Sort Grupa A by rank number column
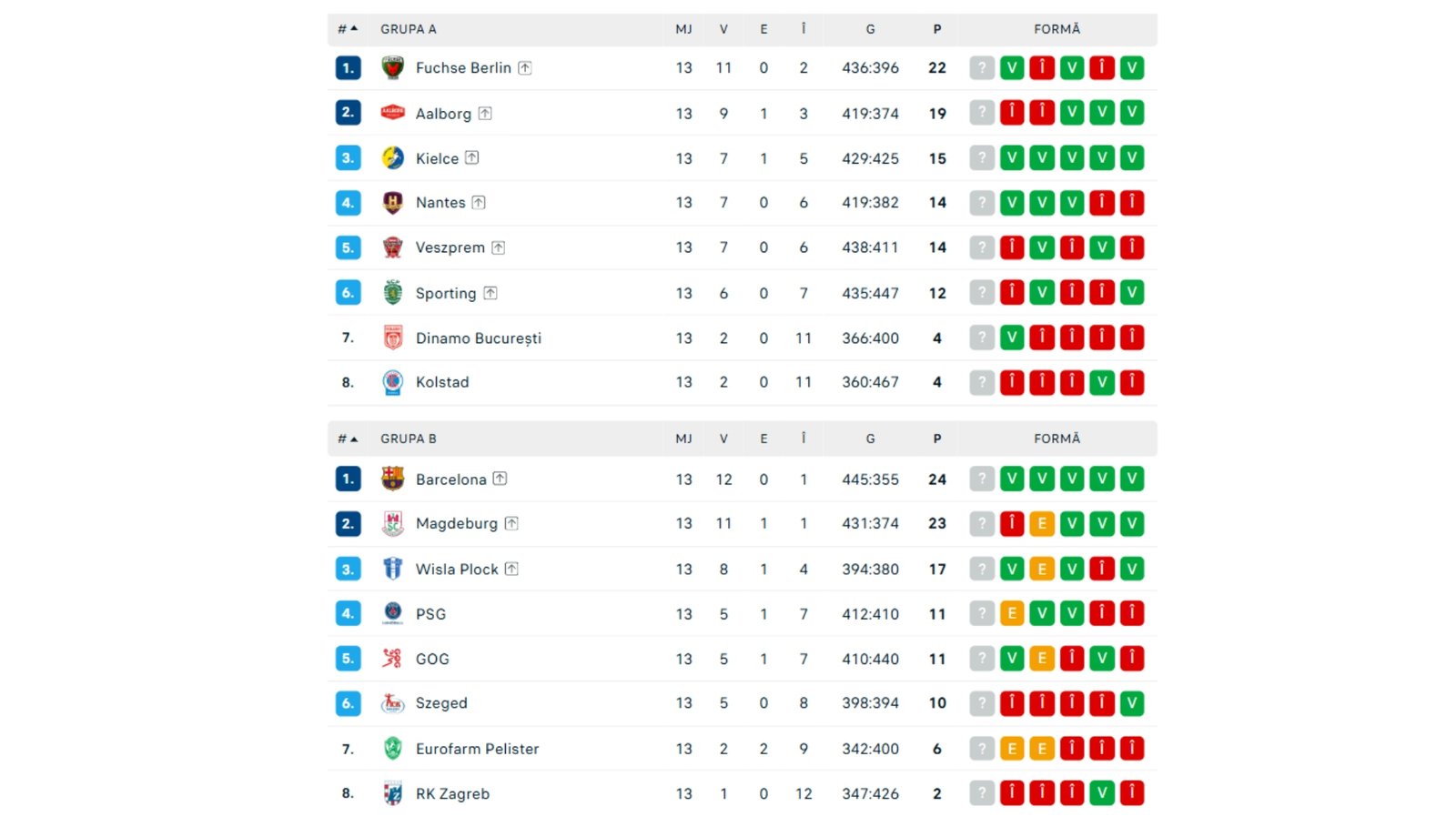Viewport: 1456px width, 817px height. (x=348, y=29)
